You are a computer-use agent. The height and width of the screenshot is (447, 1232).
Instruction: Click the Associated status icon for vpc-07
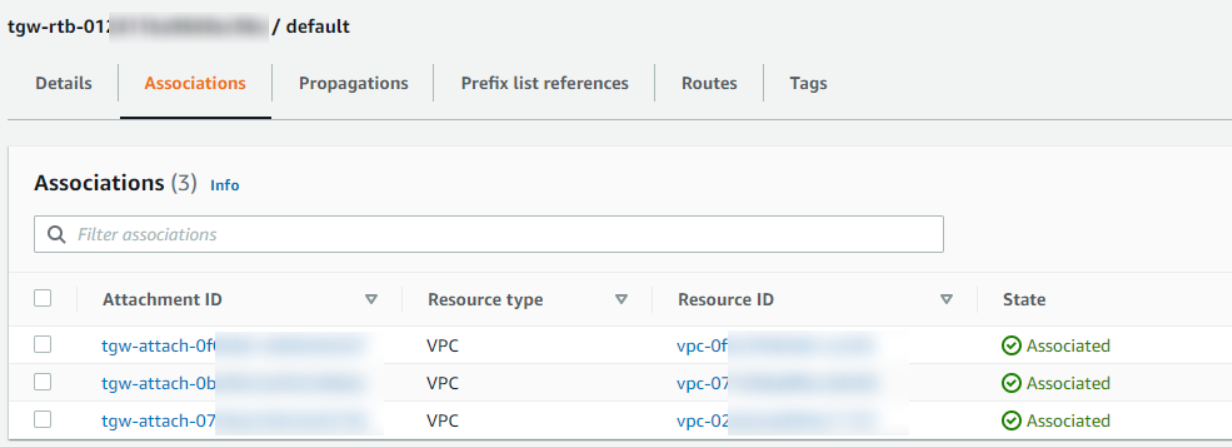tap(1012, 383)
